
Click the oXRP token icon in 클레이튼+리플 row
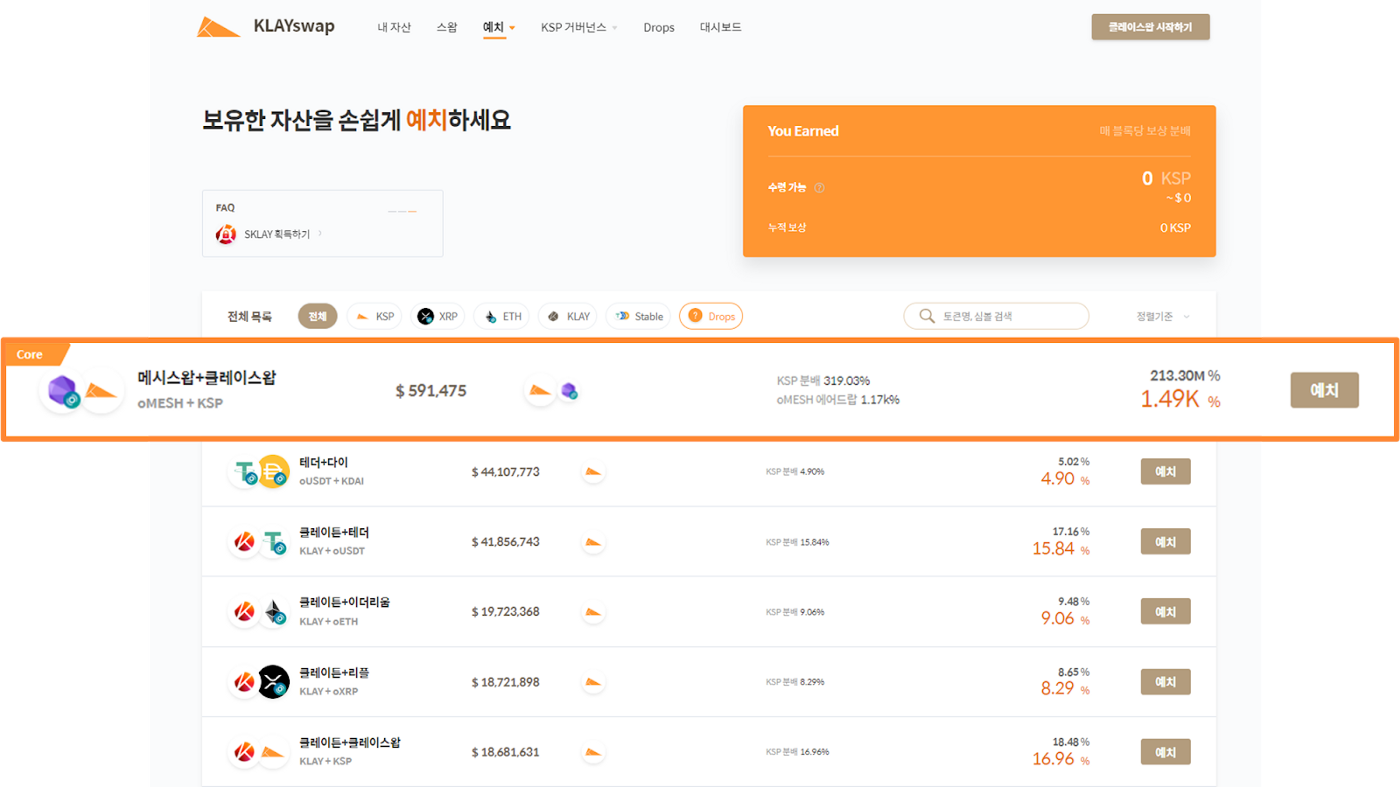point(273,681)
